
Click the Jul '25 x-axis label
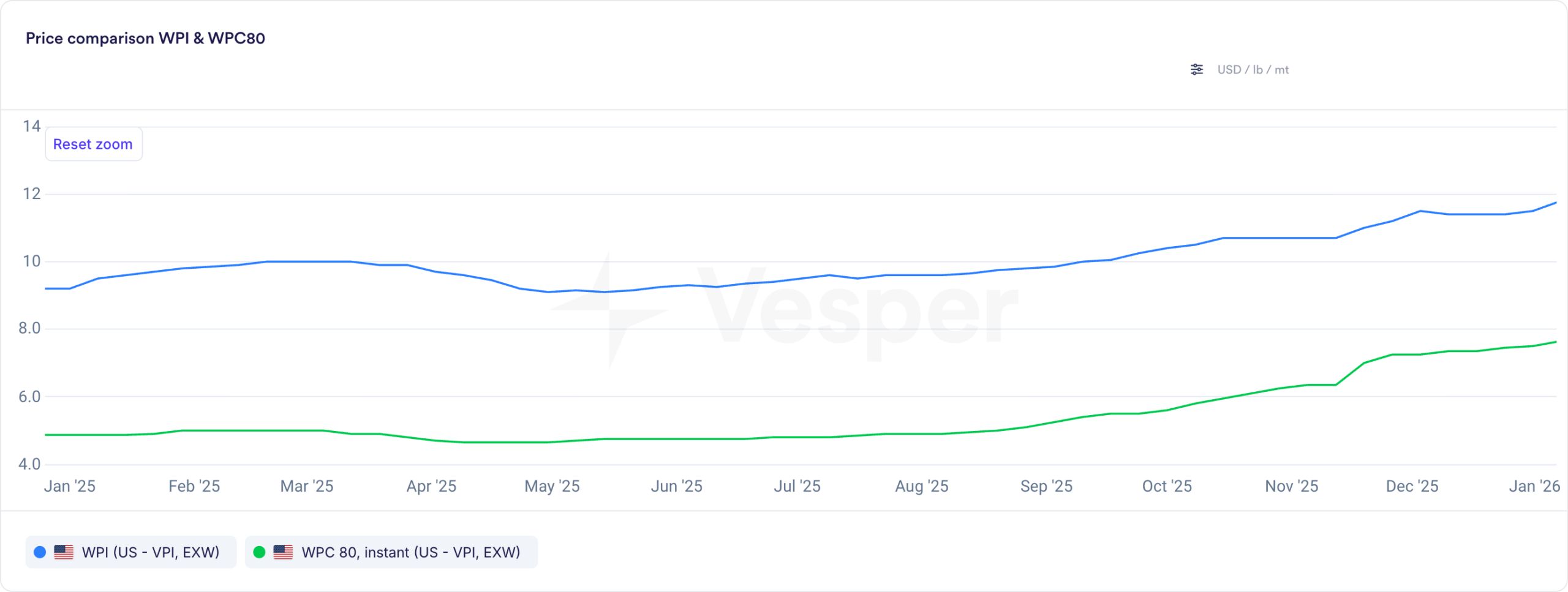[x=797, y=486]
